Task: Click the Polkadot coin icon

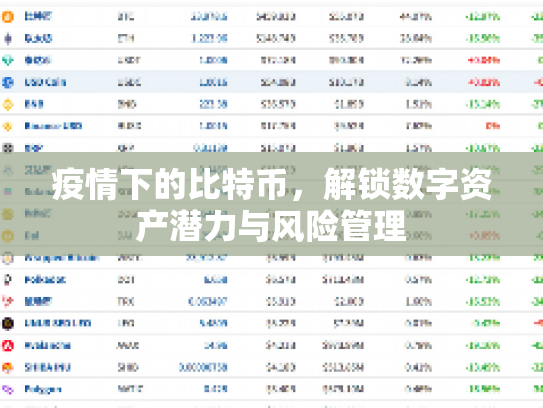Action: tap(8, 280)
